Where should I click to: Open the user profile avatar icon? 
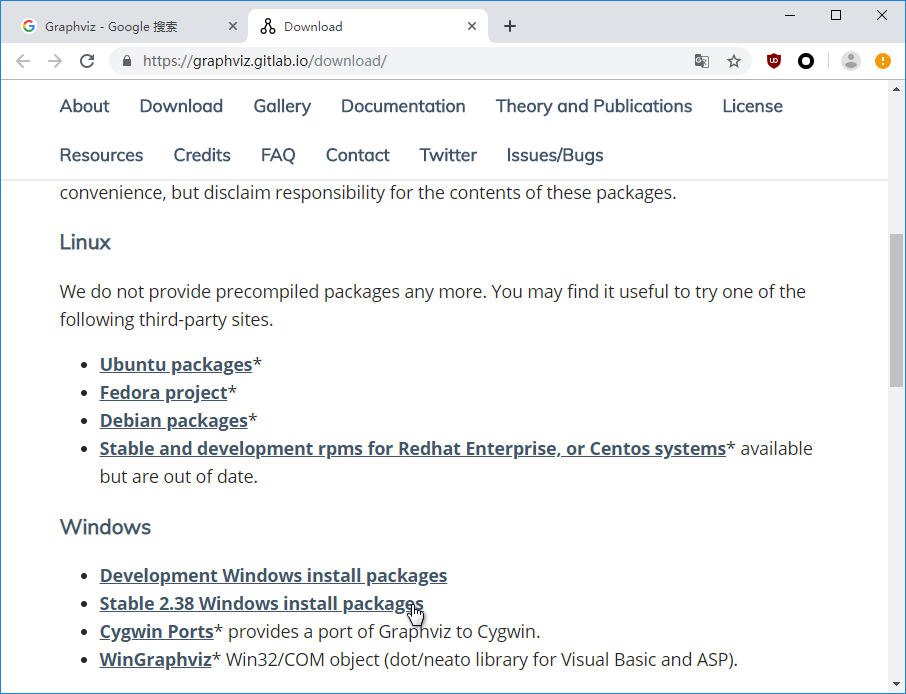click(x=851, y=61)
